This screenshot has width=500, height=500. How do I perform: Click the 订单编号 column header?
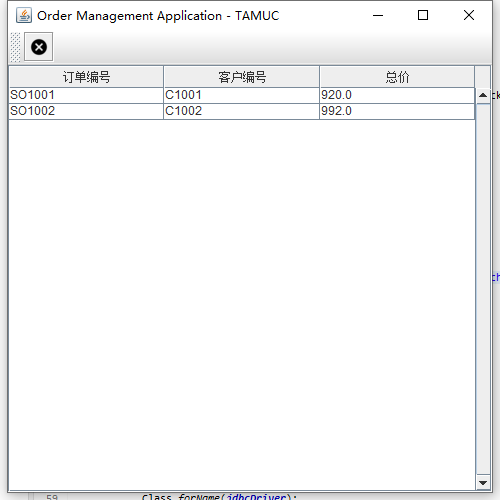point(86,77)
